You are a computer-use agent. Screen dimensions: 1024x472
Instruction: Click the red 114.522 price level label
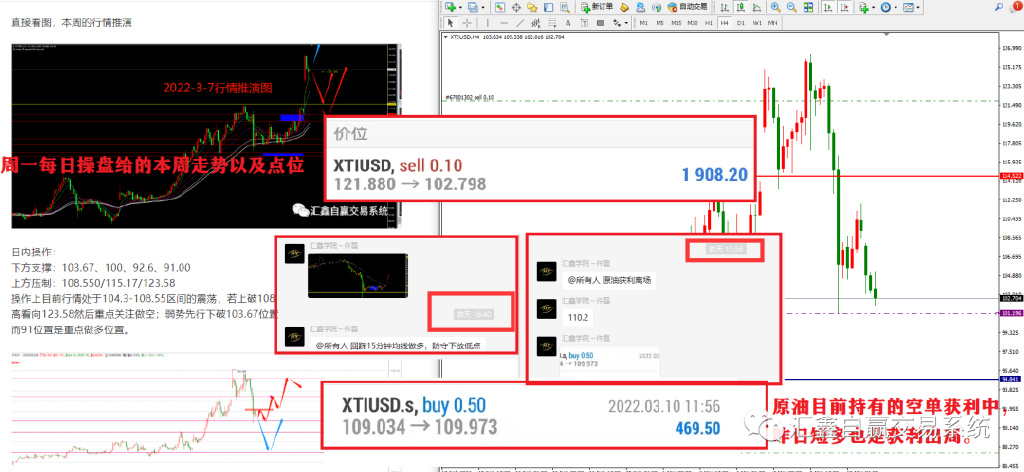pyautogui.click(x=1011, y=176)
